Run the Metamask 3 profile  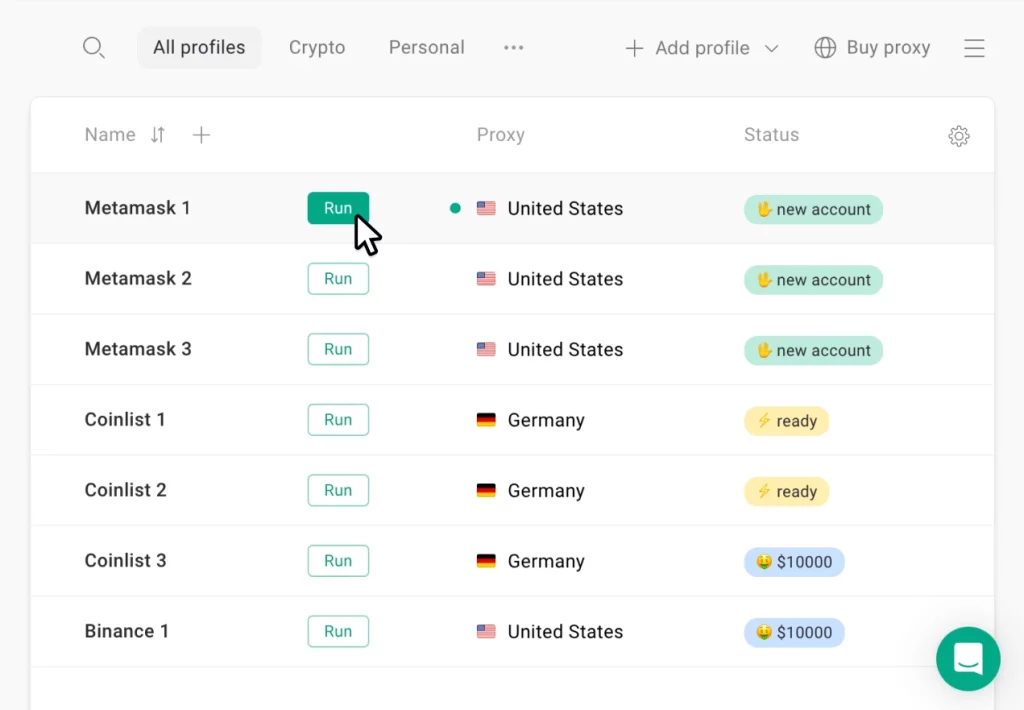338,349
